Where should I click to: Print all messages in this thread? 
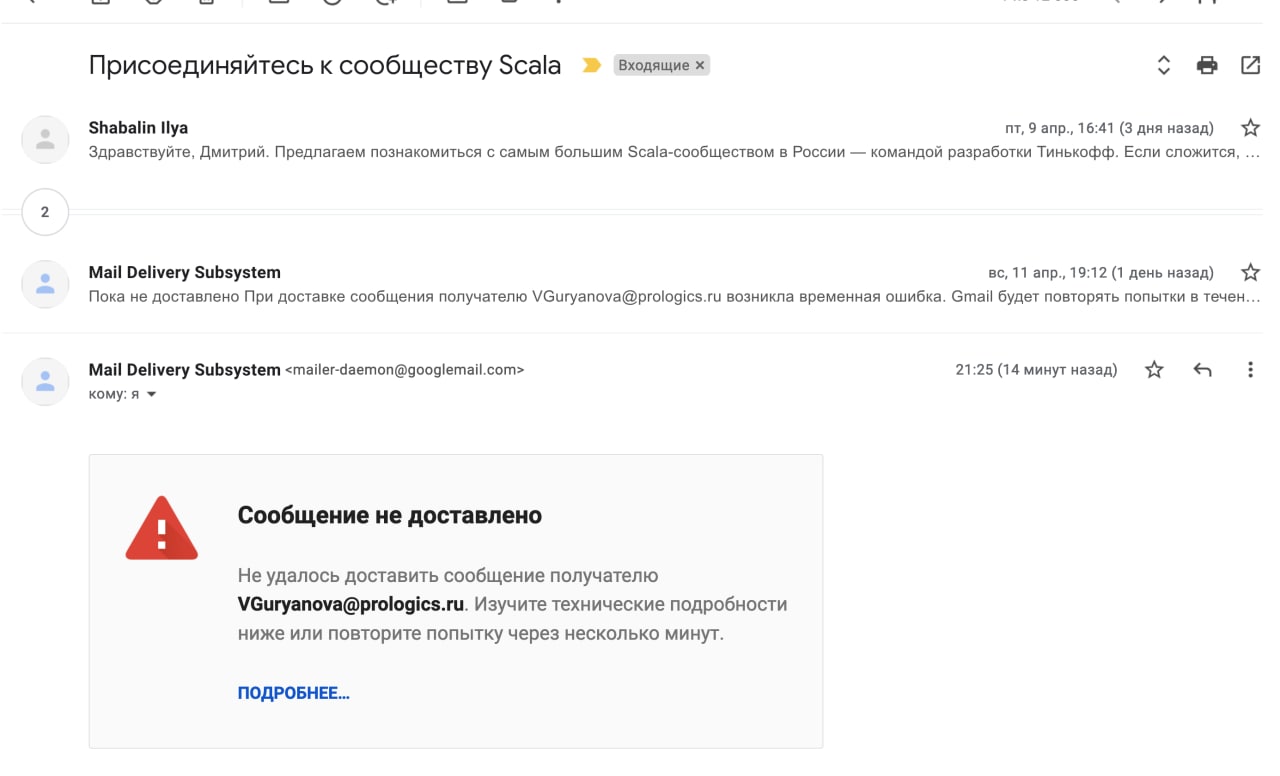[1207, 66]
